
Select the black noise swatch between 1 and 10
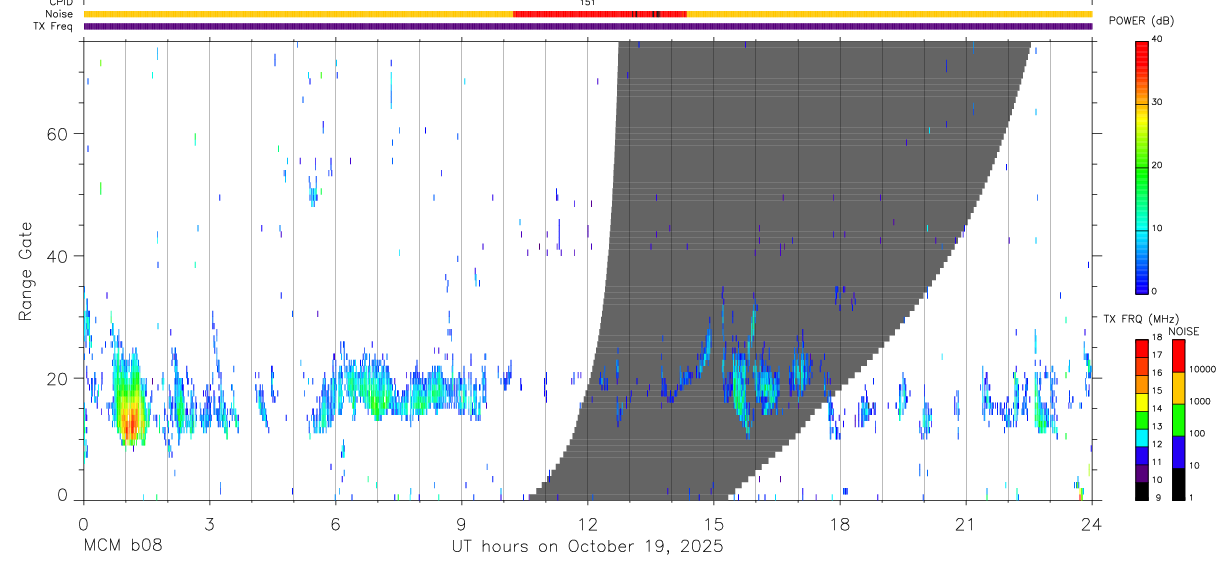[x=1178, y=484]
